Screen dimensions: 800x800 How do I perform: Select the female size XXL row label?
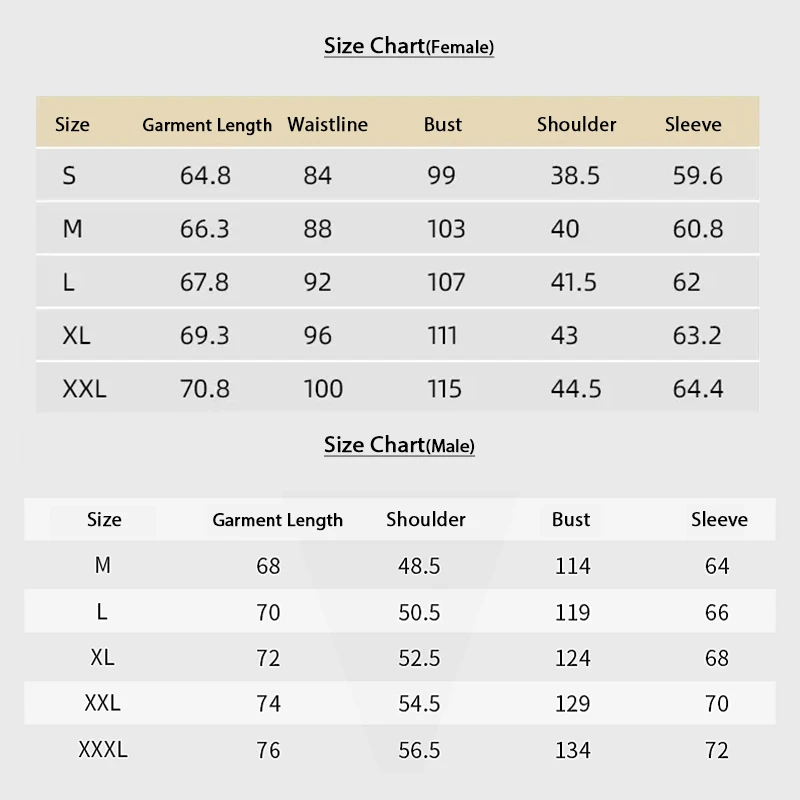tap(85, 389)
